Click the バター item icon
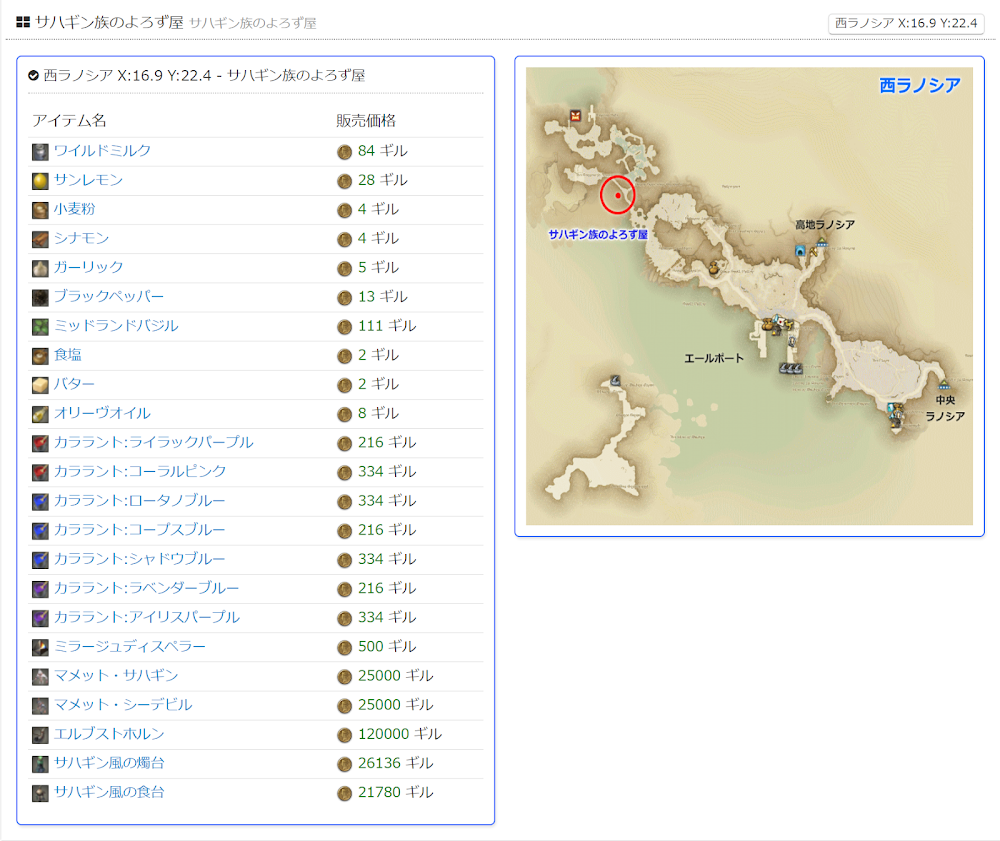1000x841 pixels. (x=40, y=385)
